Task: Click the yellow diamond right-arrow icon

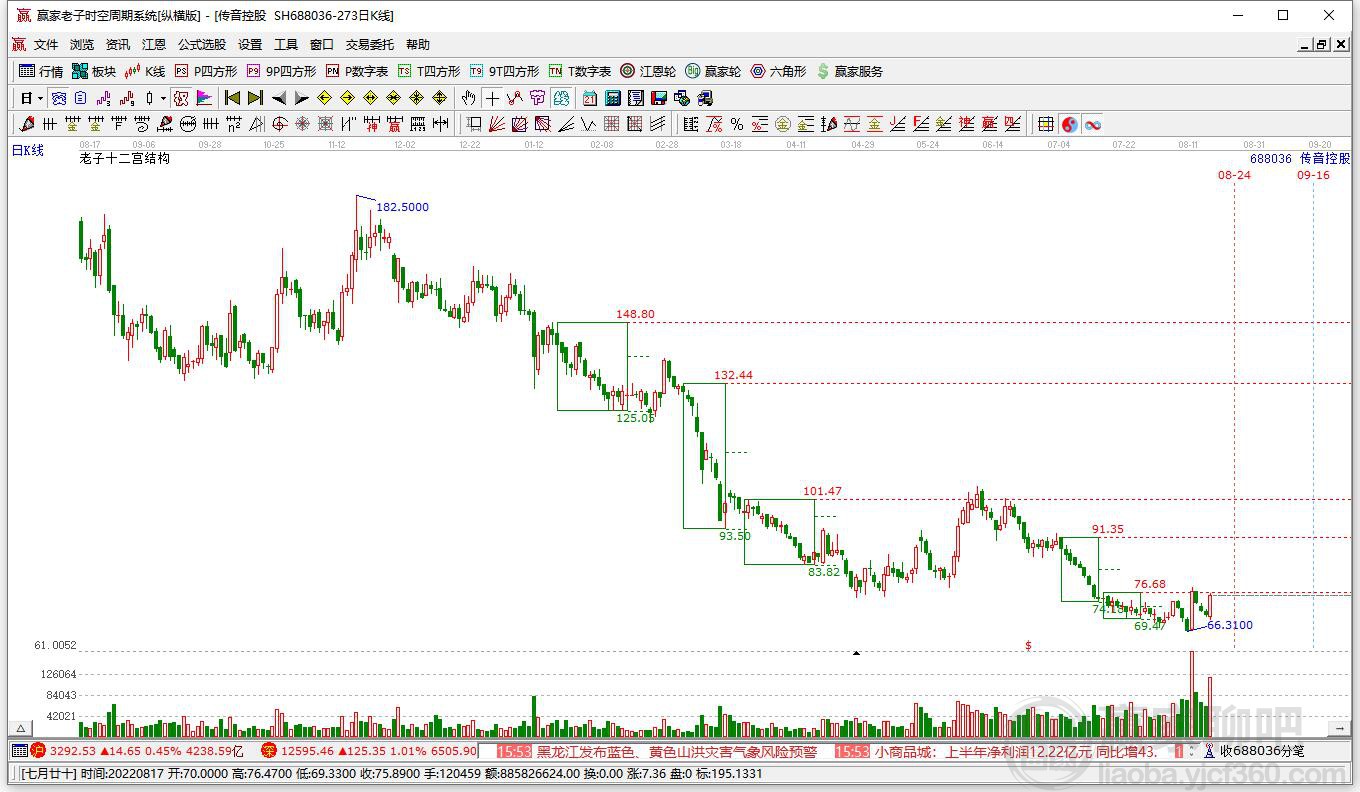Action: pyautogui.click(x=347, y=98)
